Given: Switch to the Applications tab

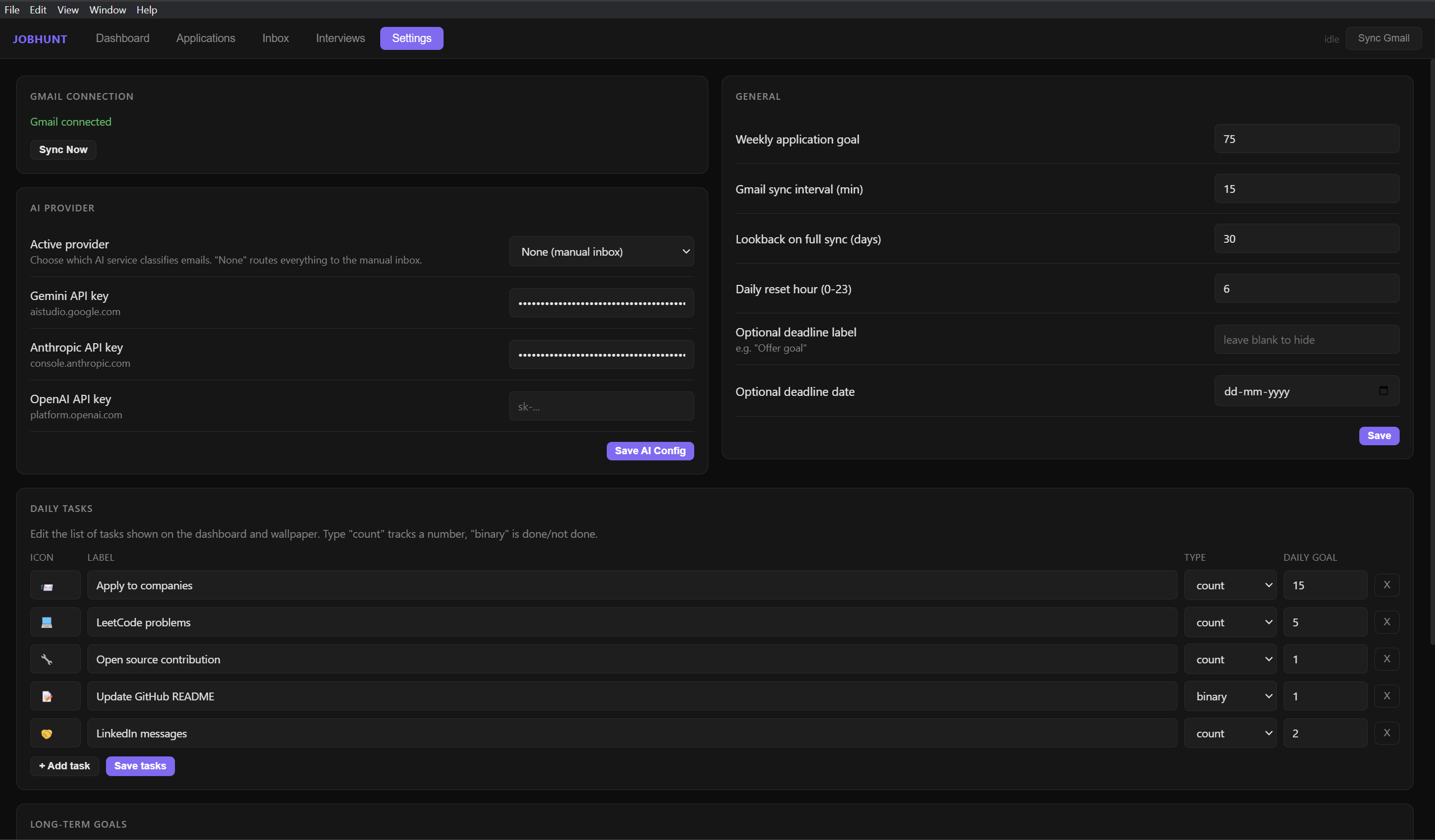Looking at the screenshot, I should (x=206, y=38).
